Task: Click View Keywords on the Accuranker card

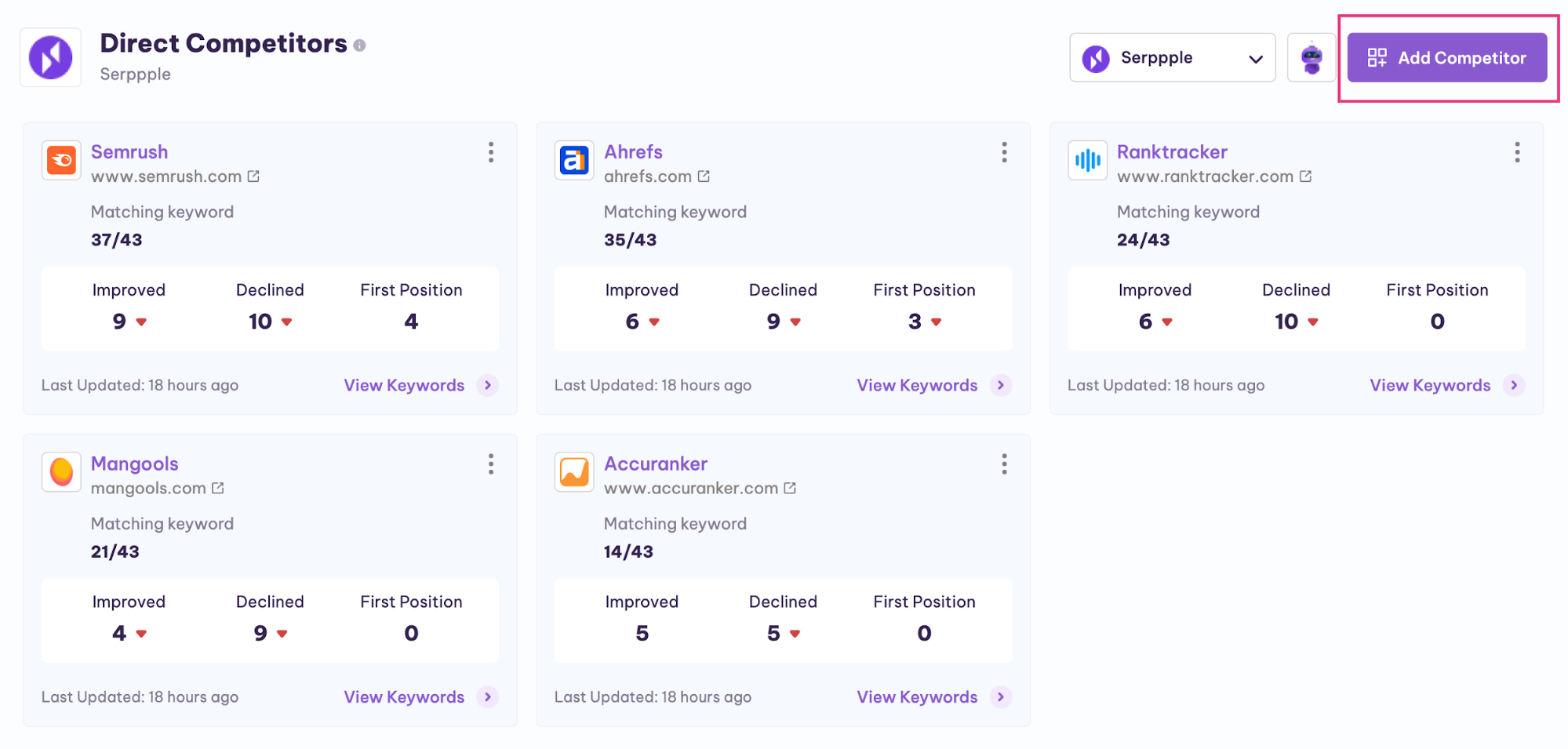Action: click(917, 697)
